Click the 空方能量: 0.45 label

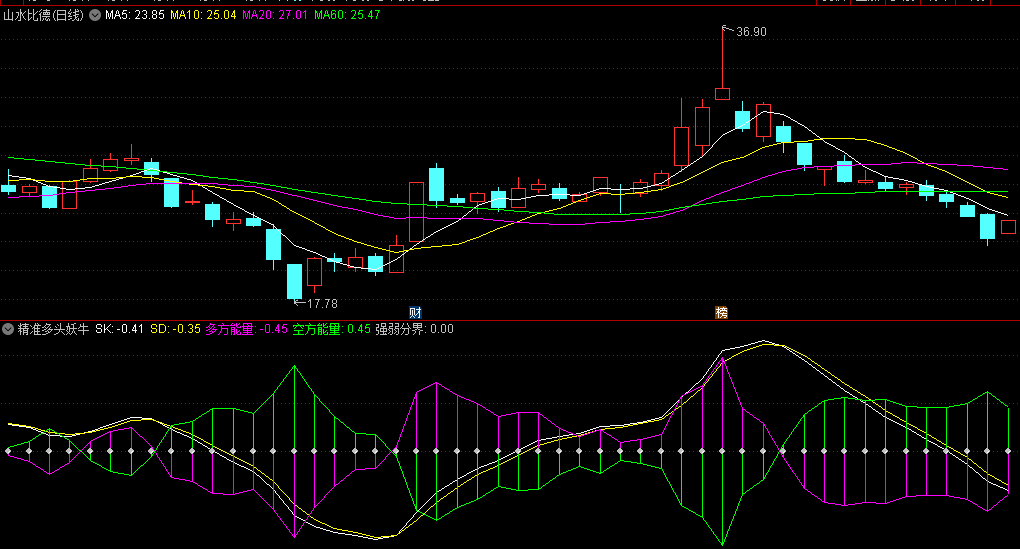(332, 328)
